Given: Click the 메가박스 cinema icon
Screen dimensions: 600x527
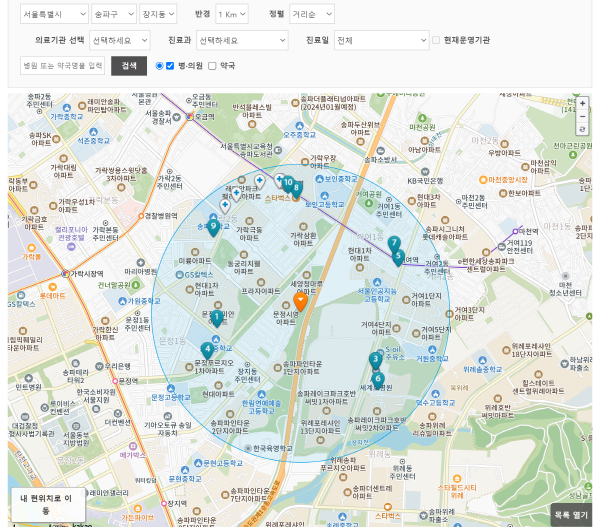Looking at the screenshot, I should tap(133, 446).
